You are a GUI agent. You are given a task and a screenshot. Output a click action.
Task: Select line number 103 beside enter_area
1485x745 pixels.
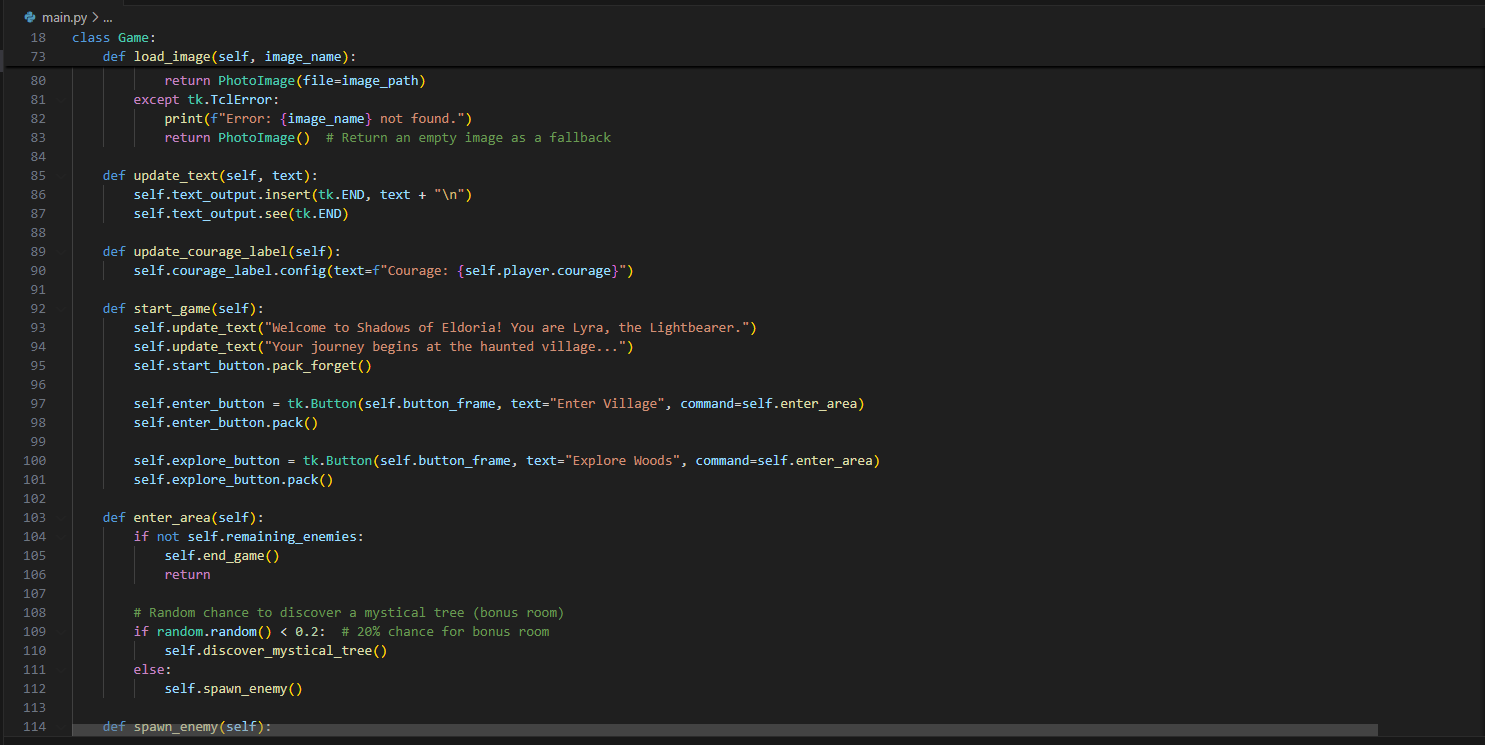(34, 517)
